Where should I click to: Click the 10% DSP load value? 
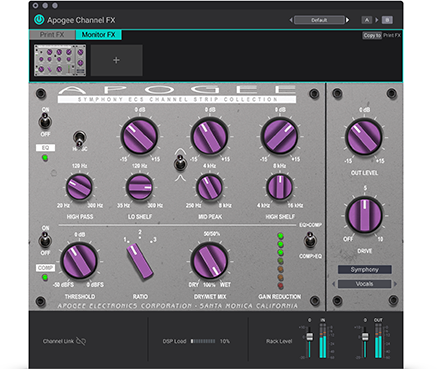[225, 341]
